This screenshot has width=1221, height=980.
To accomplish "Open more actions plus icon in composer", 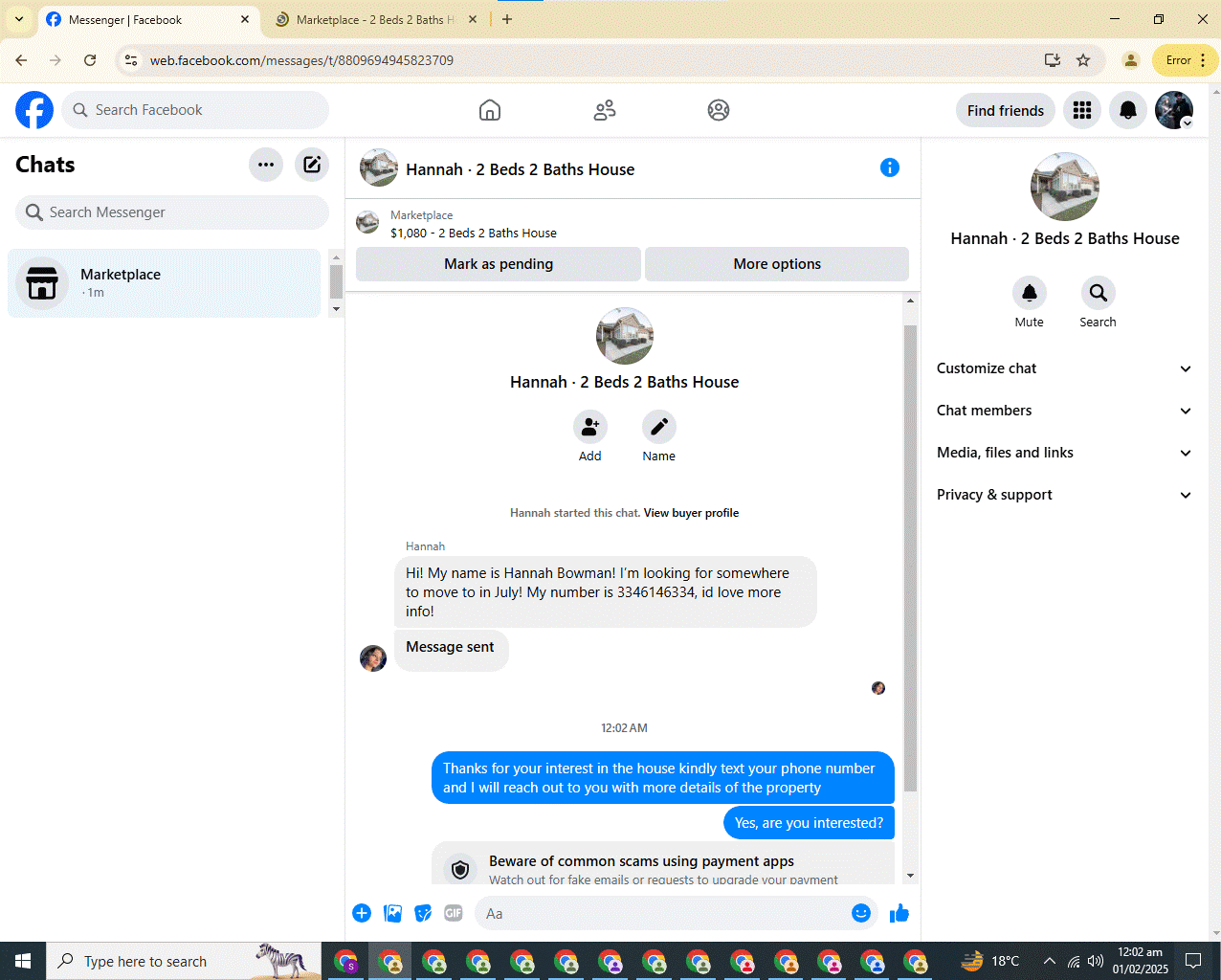I will [x=362, y=913].
